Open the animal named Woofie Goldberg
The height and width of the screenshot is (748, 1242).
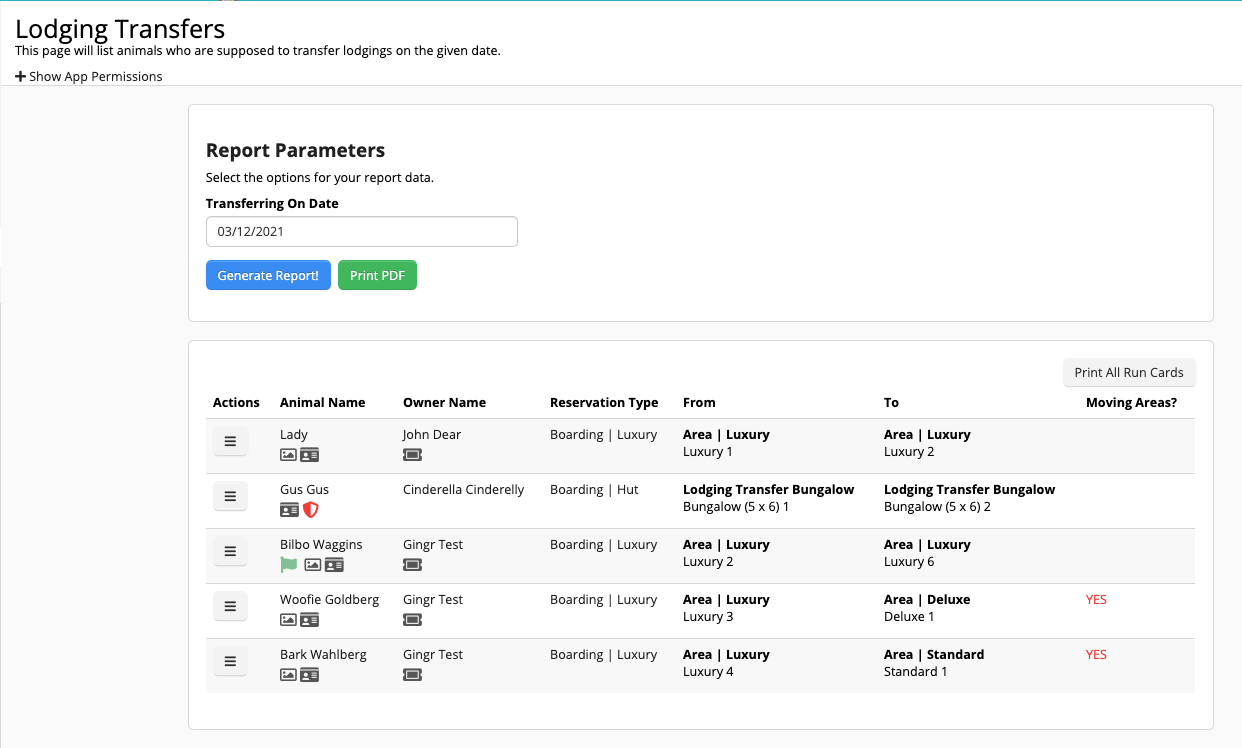tap(330, 600)
